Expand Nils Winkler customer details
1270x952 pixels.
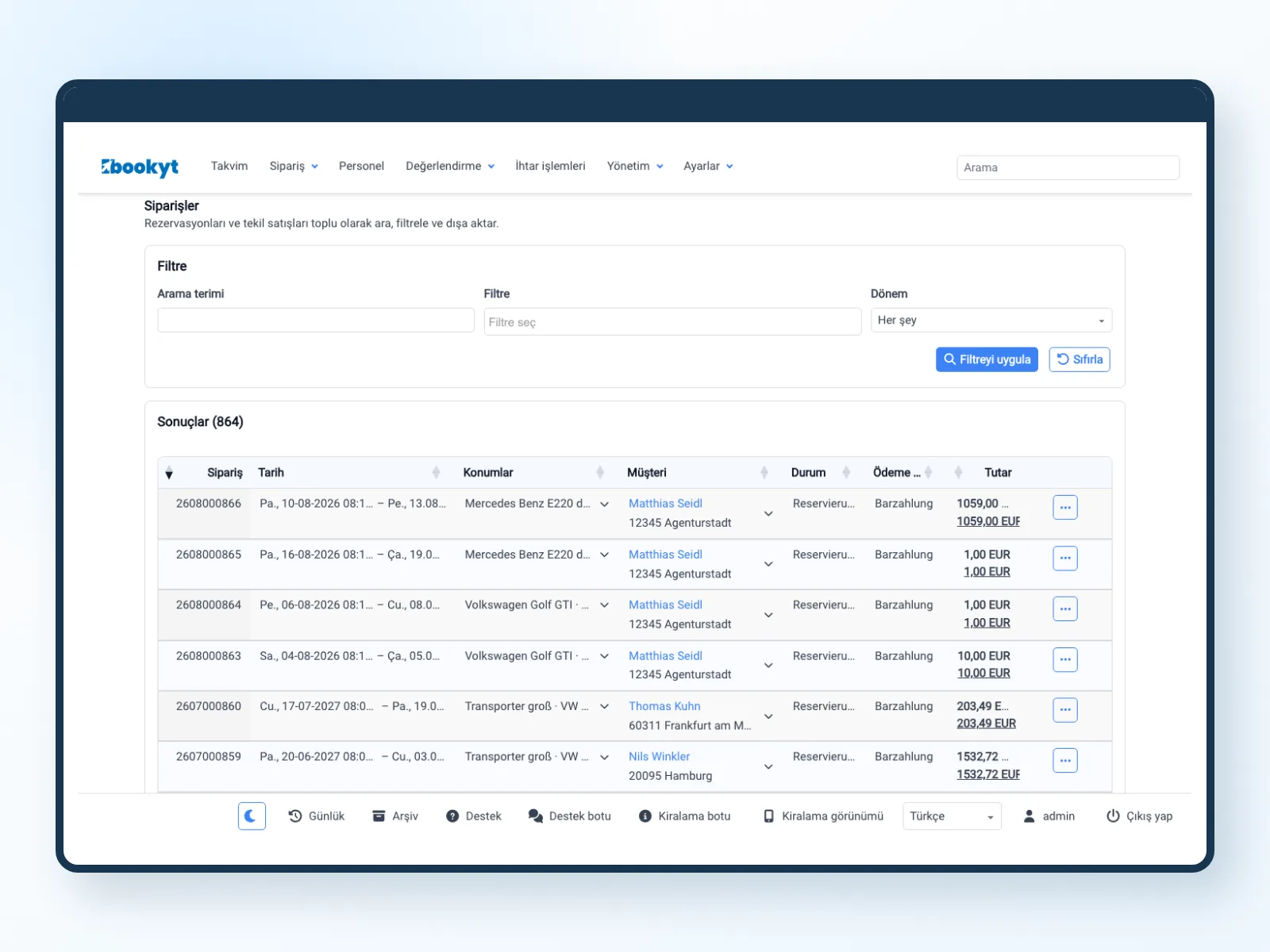(768, 766)
